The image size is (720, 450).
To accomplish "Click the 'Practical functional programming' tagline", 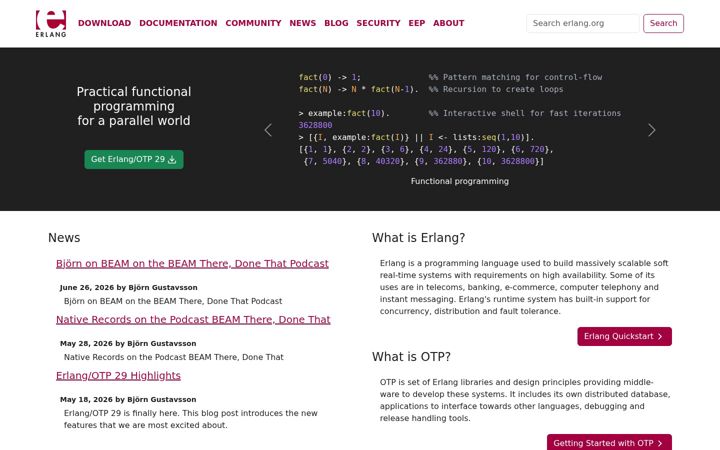I will pyautogui.click(x=134, y=106).
